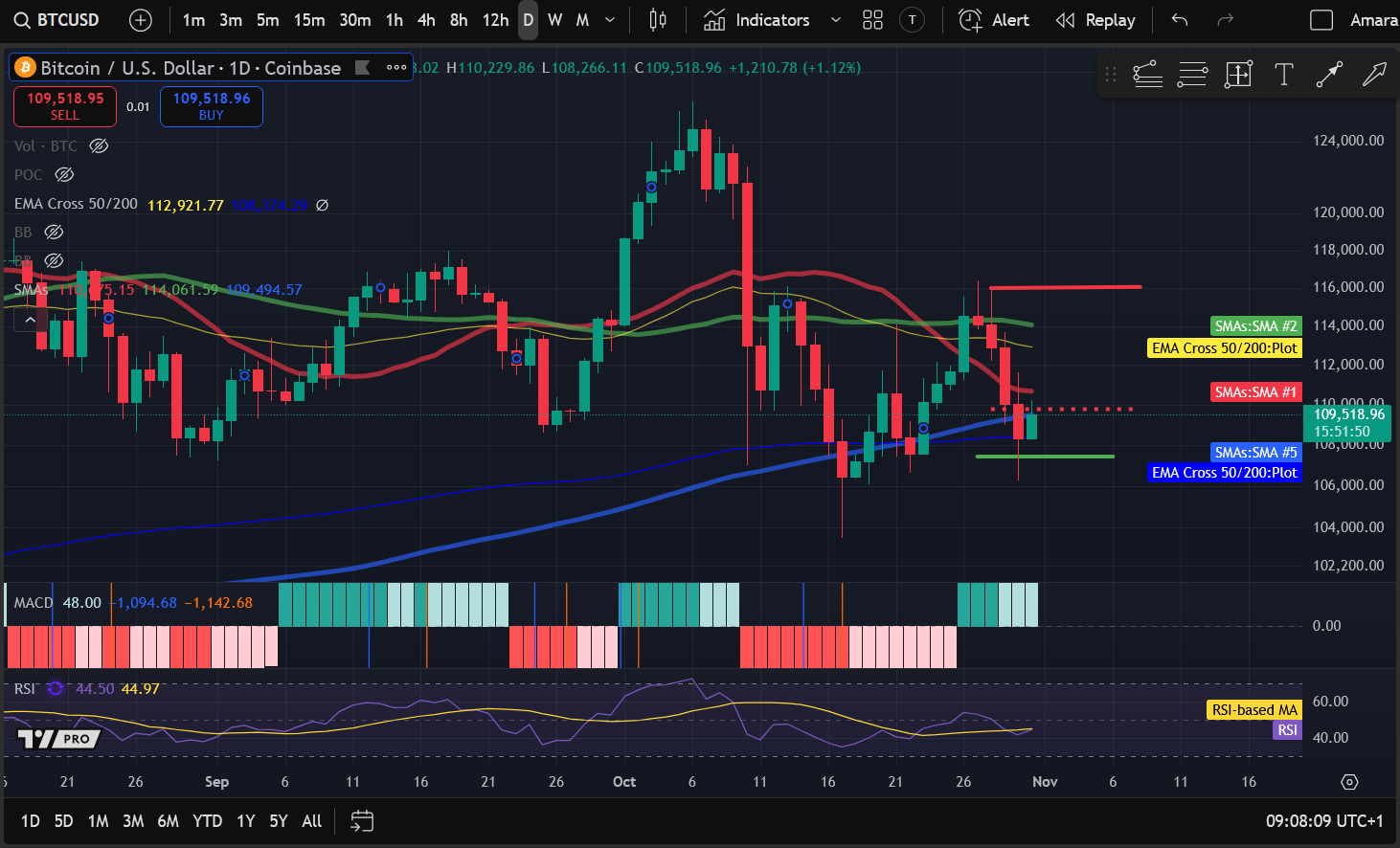The image size is (1400, 848).
Task: Undo the last chart action
Action: tap(1178, 19)
